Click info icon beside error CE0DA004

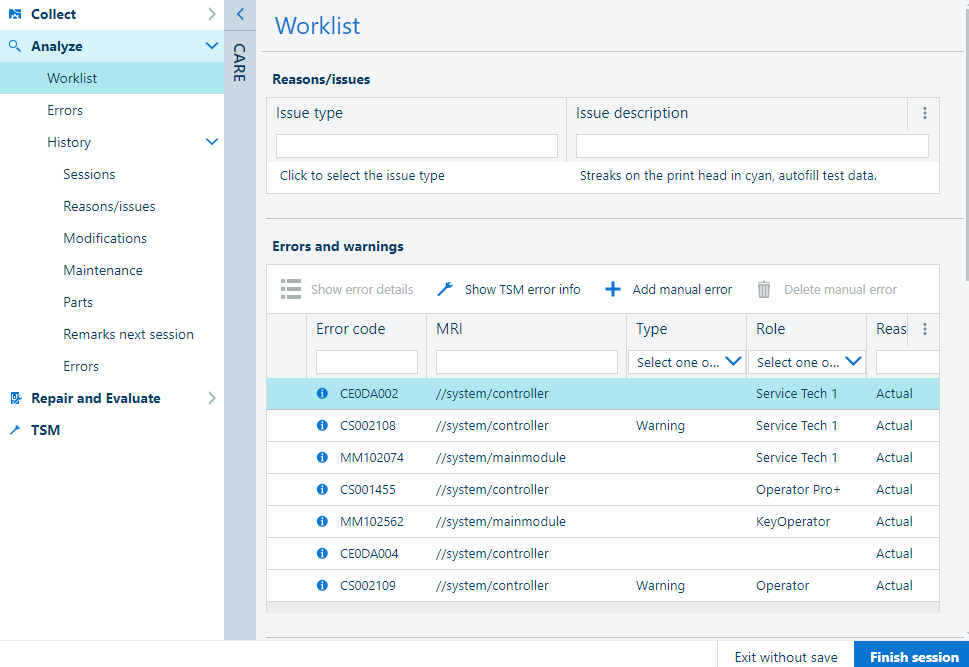[x=322, y=553]
